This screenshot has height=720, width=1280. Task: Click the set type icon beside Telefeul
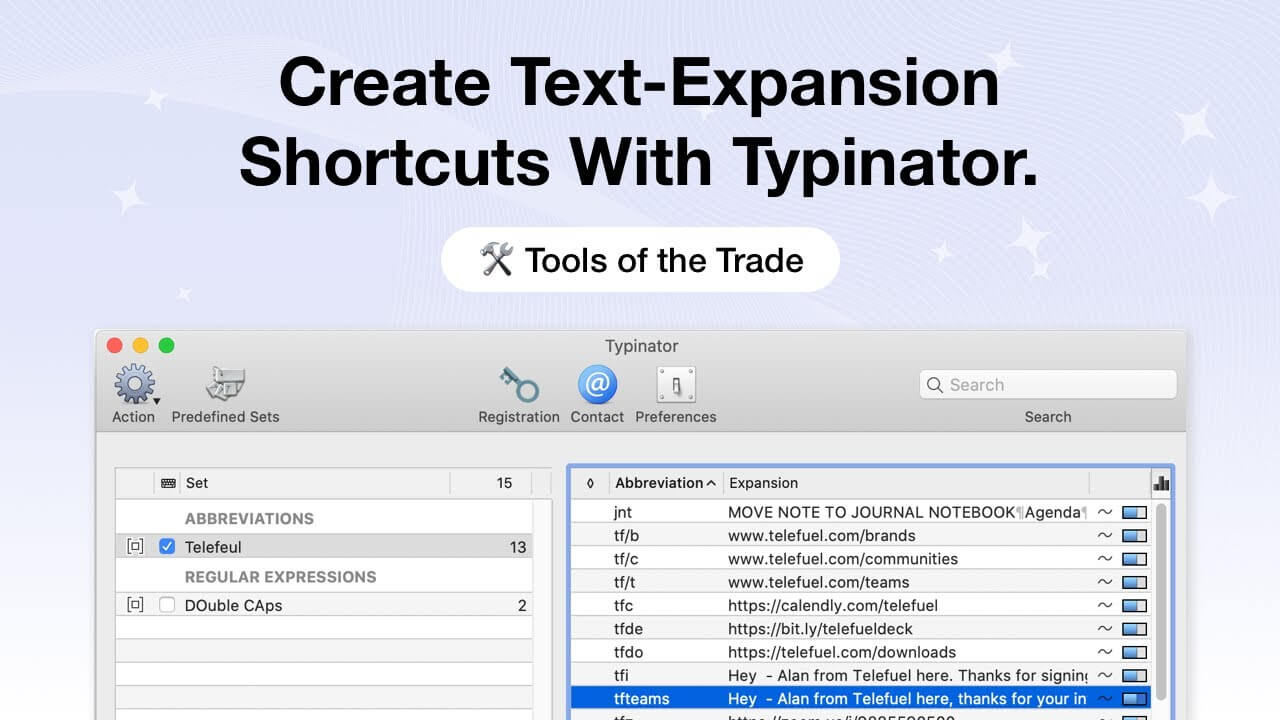[x=135, y=546]
